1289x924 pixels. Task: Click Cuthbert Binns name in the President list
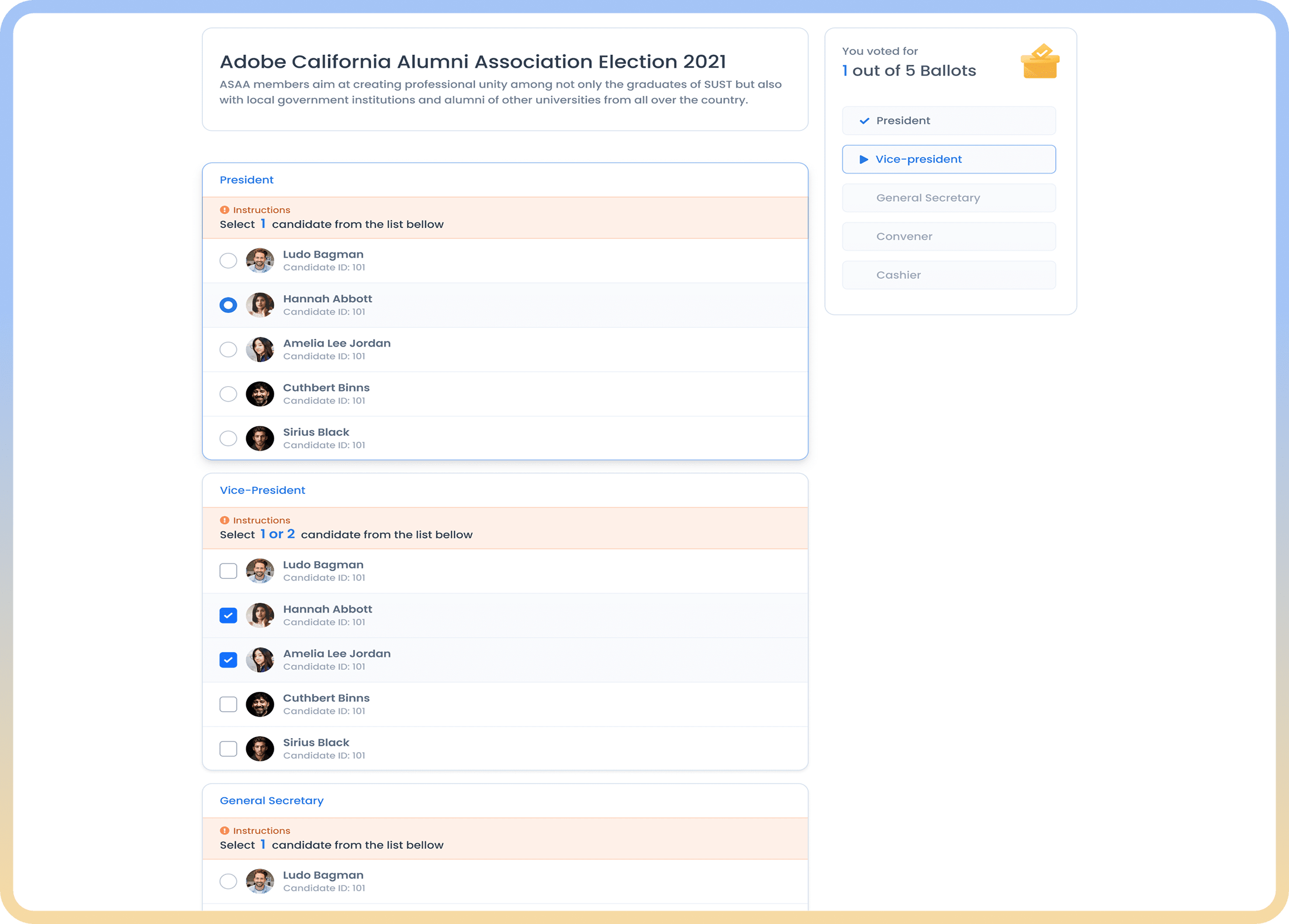click(x=326, y=387)
